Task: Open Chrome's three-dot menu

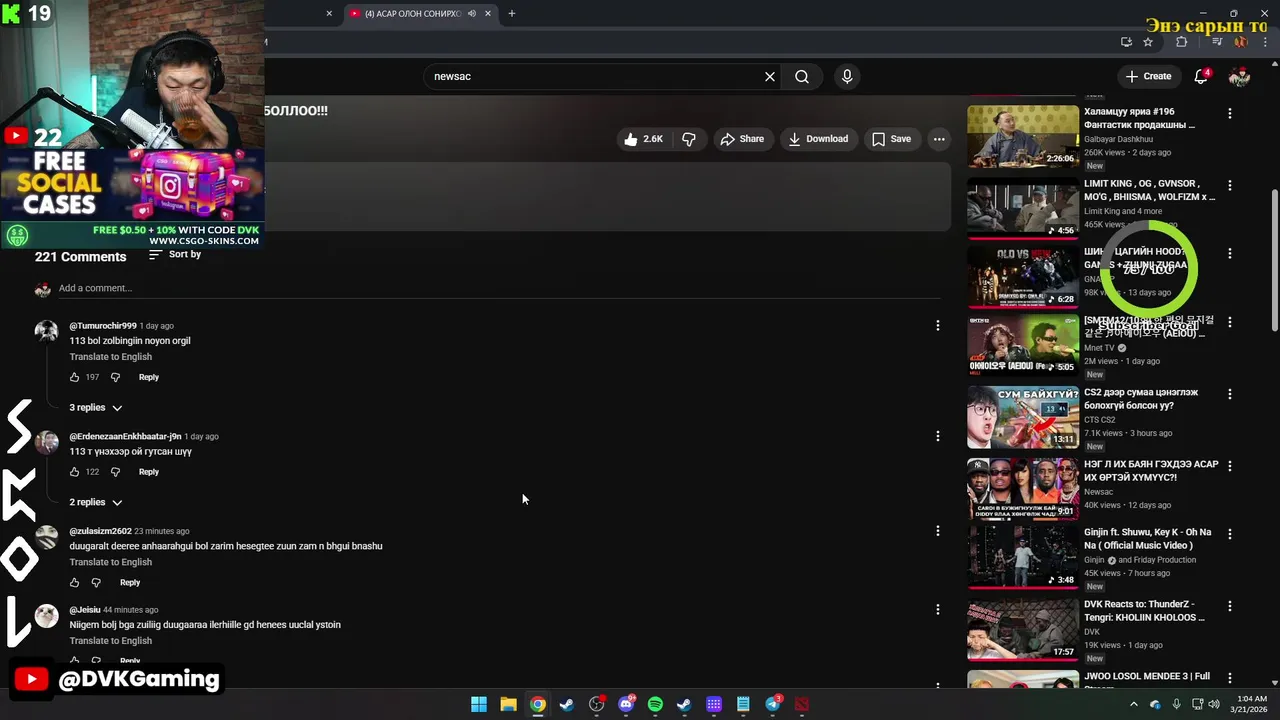Action: tap(1266, 42)
